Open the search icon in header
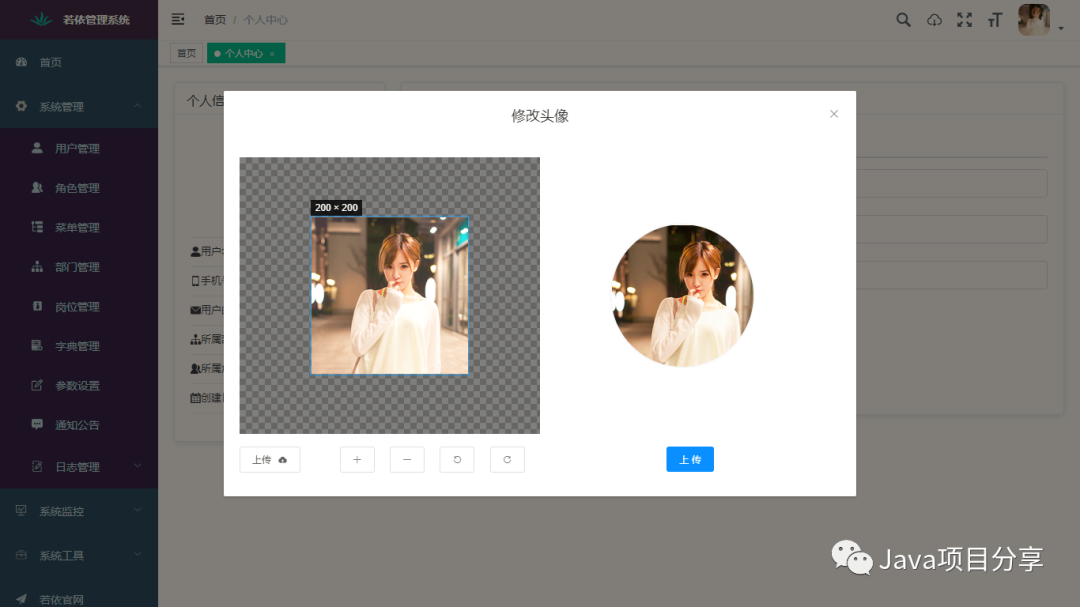Image resolution: width=1080 pixels, height=607 pixels. coord(903,20)
